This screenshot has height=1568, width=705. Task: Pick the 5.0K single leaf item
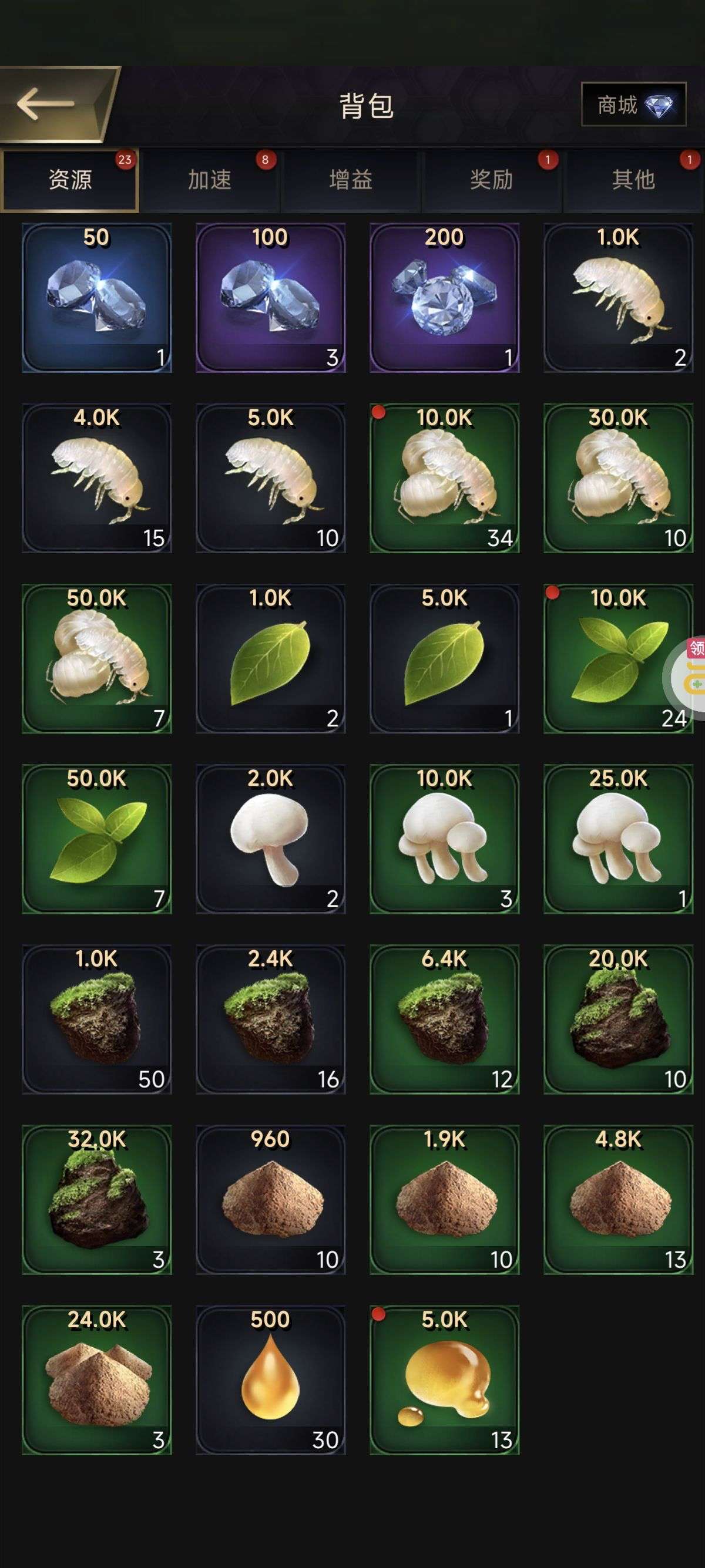click(444, 658)
